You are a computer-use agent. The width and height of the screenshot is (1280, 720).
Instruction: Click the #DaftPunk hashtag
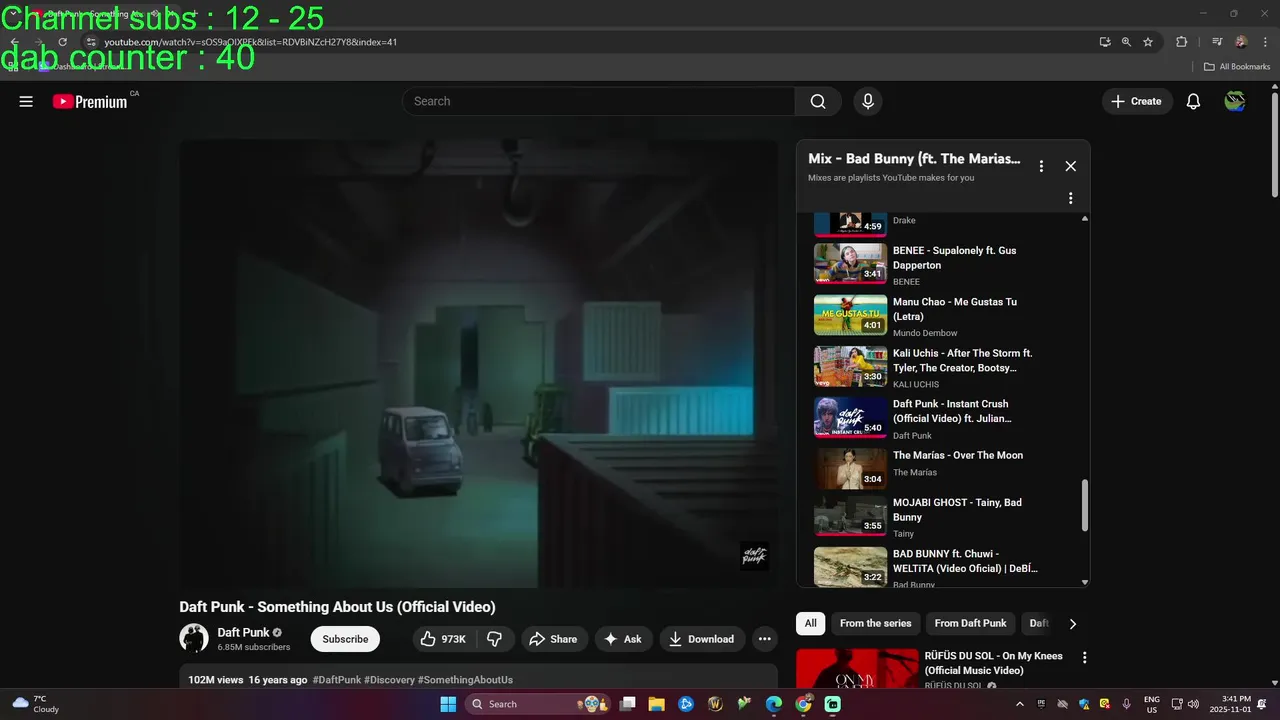coord(336,680)
